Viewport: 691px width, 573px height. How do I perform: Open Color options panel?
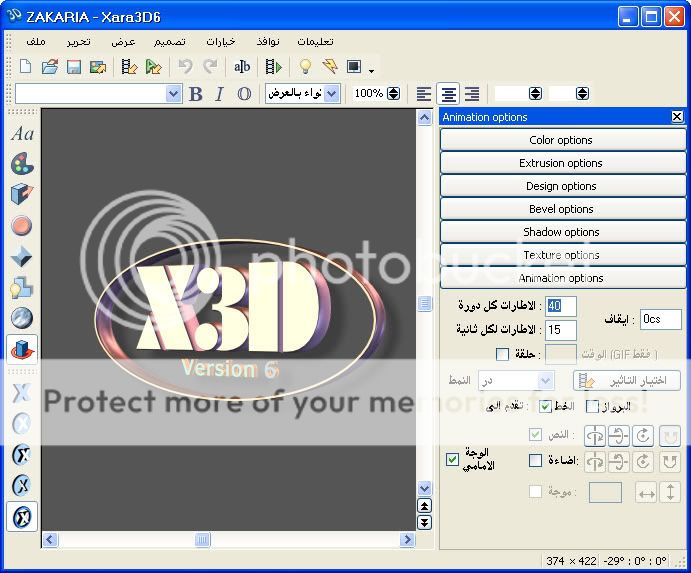562,140
